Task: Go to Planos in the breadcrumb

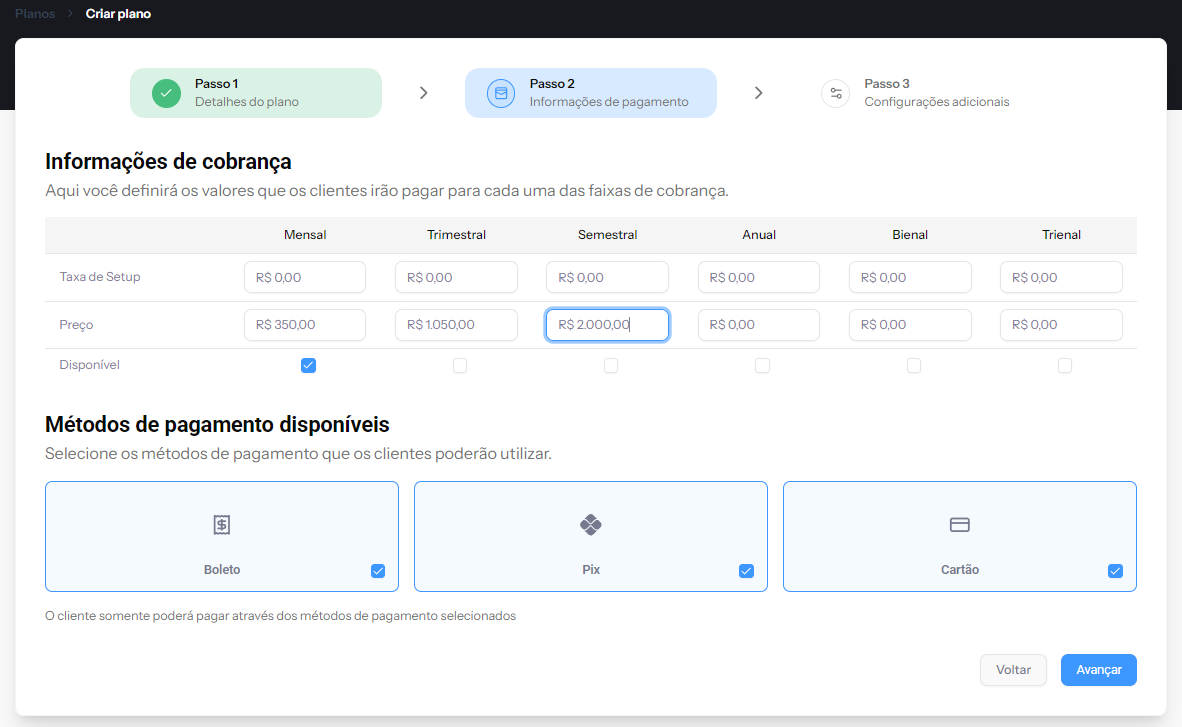Action: 35,14
